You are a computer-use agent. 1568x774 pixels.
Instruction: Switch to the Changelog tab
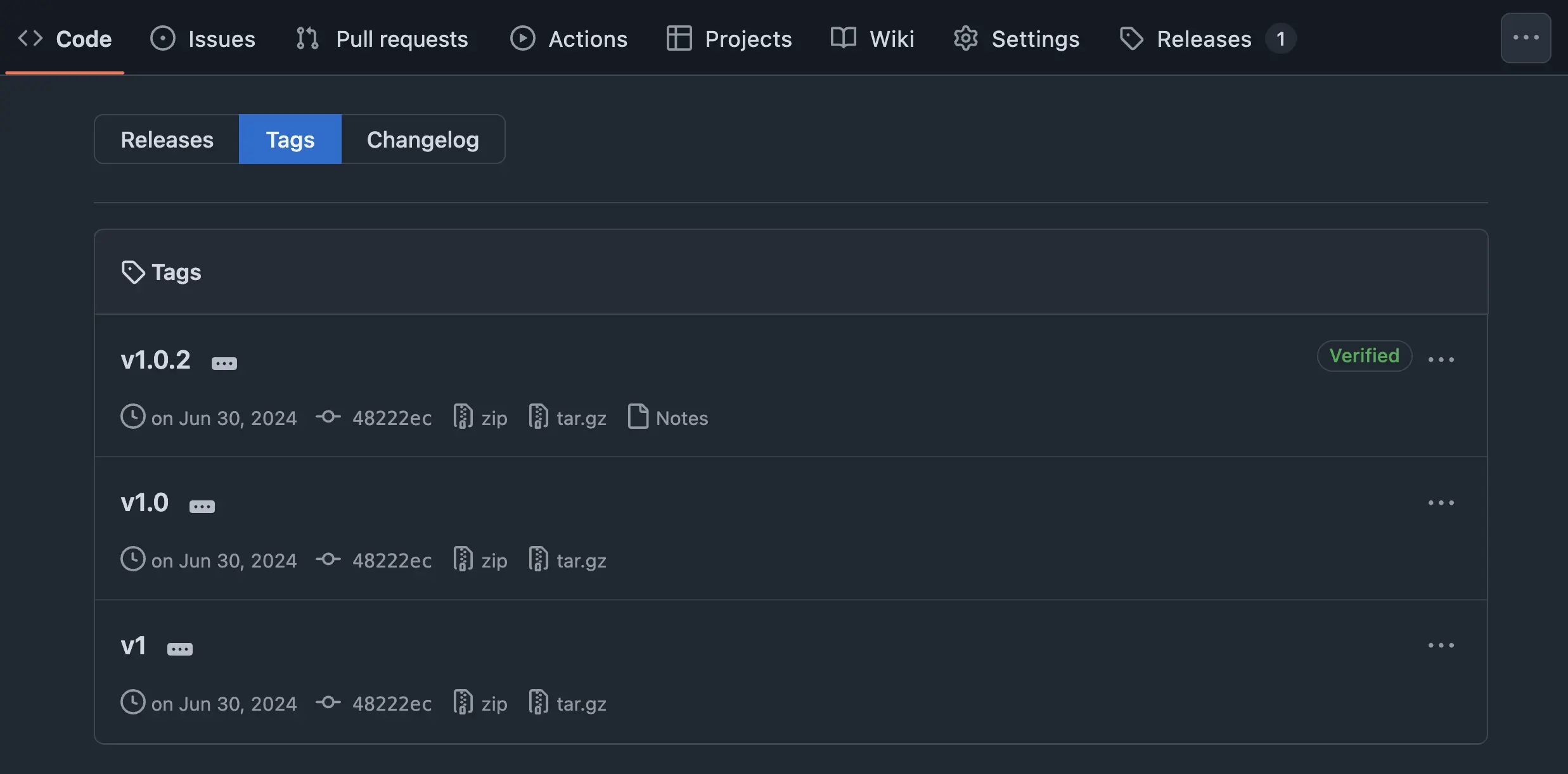[423, 139]
